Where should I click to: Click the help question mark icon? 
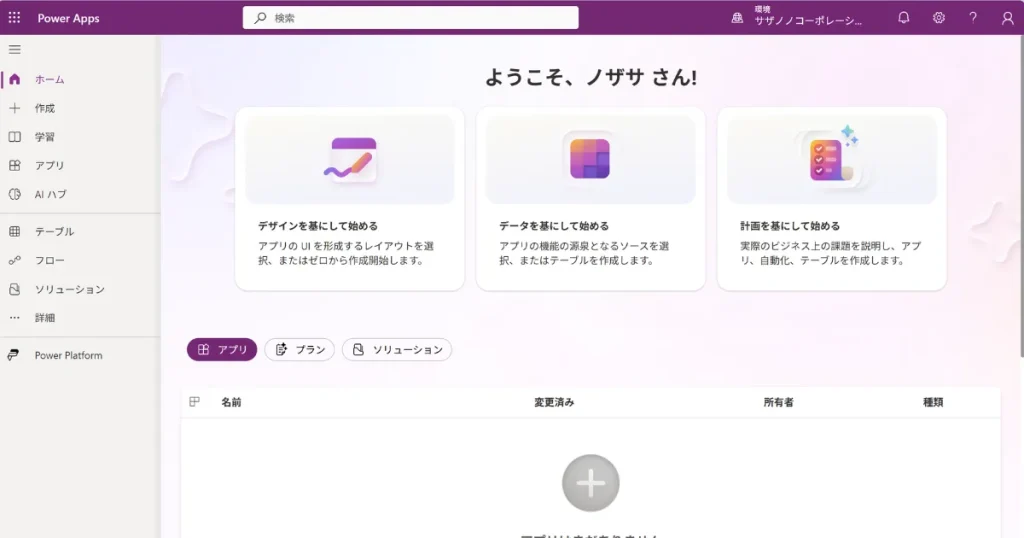coord(973,18)
